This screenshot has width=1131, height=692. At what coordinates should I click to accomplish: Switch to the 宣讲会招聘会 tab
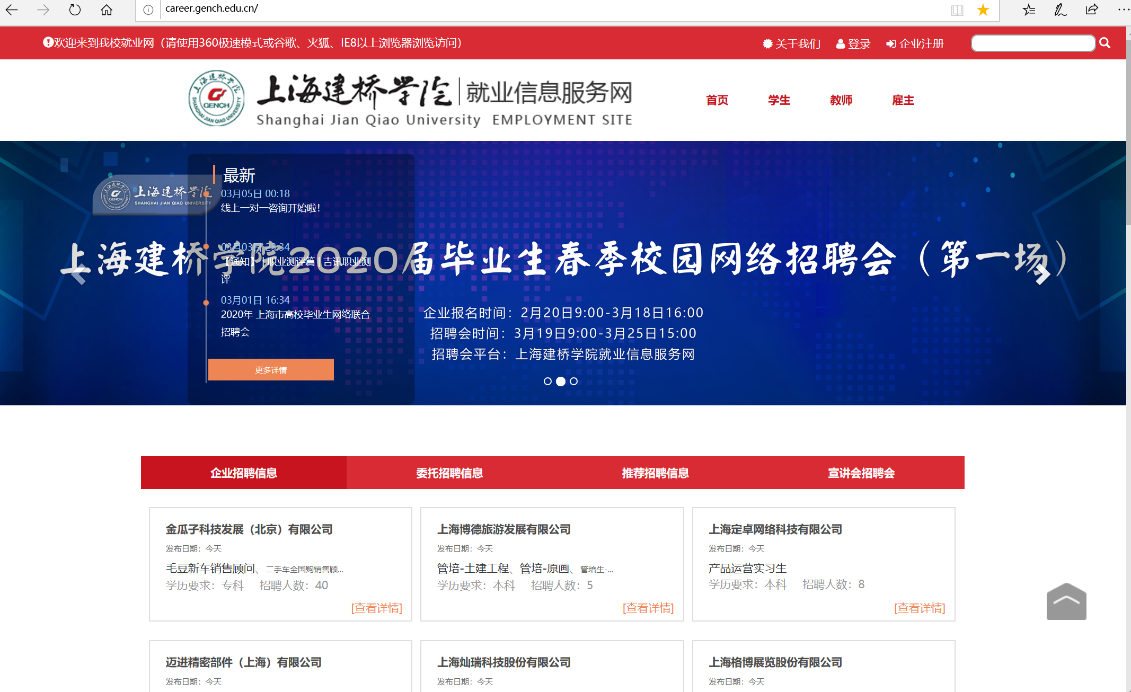coord(861,473)
